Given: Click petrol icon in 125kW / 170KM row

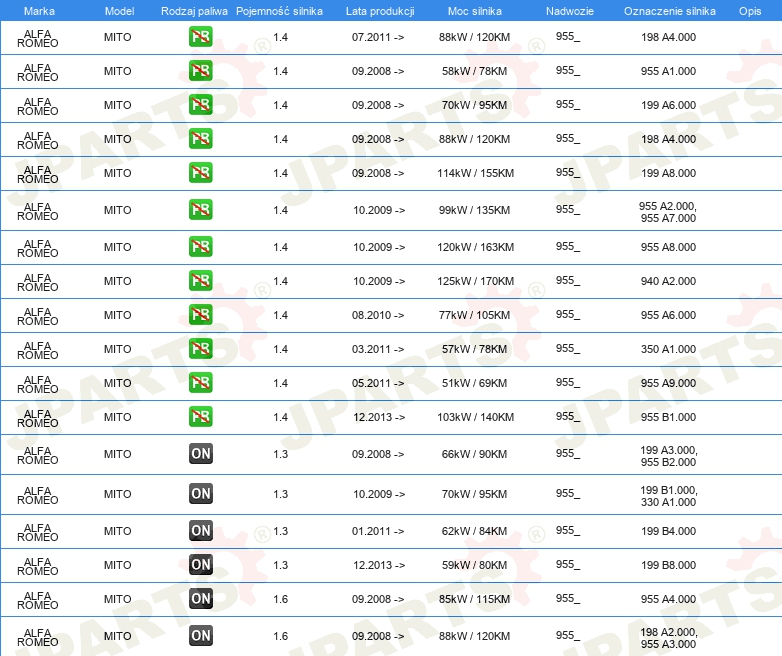Looking at the screenshot, I should tap(200, 280).
